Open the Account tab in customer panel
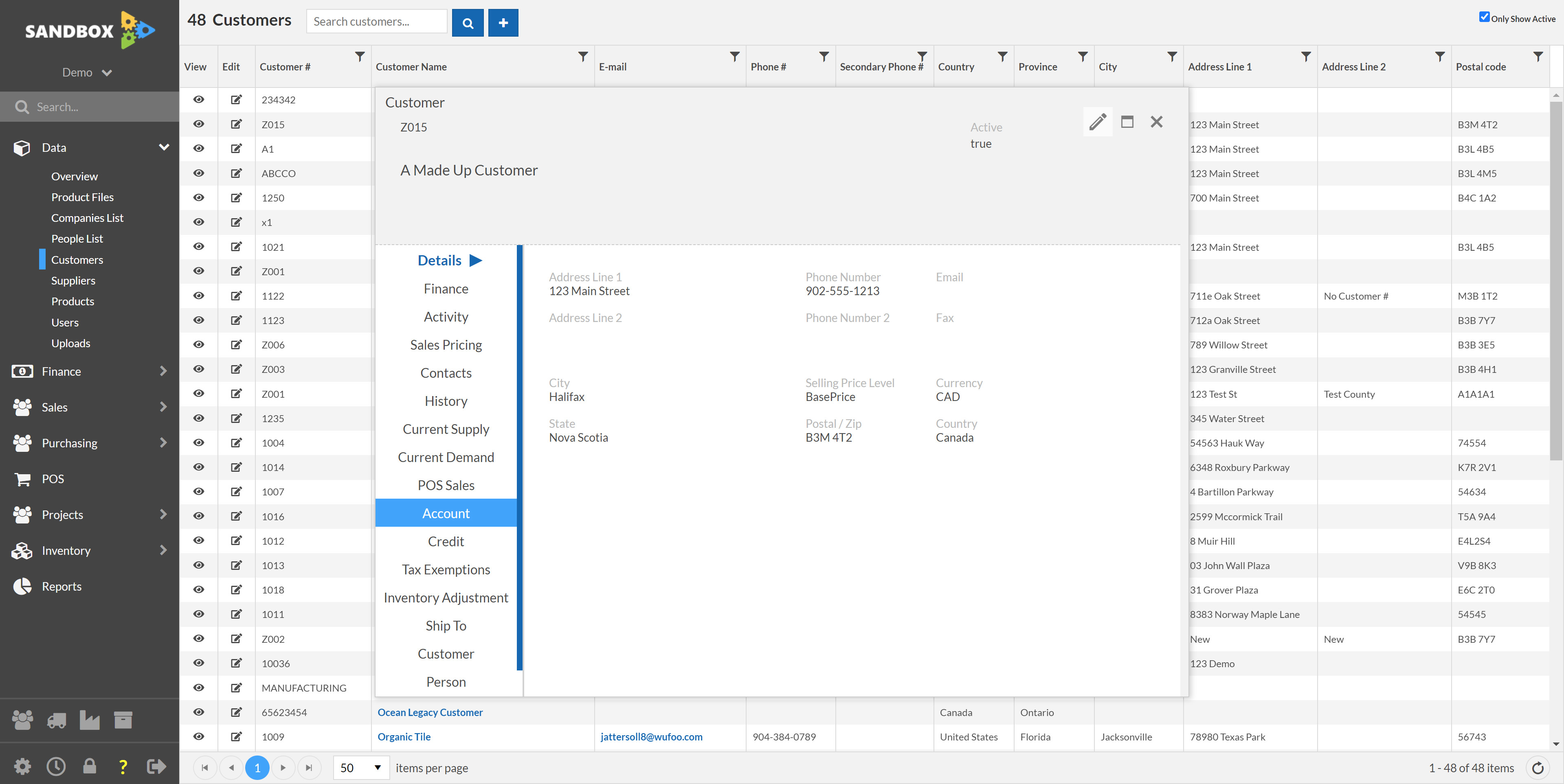The image size is (1564, 784). (x=446, y=512)
